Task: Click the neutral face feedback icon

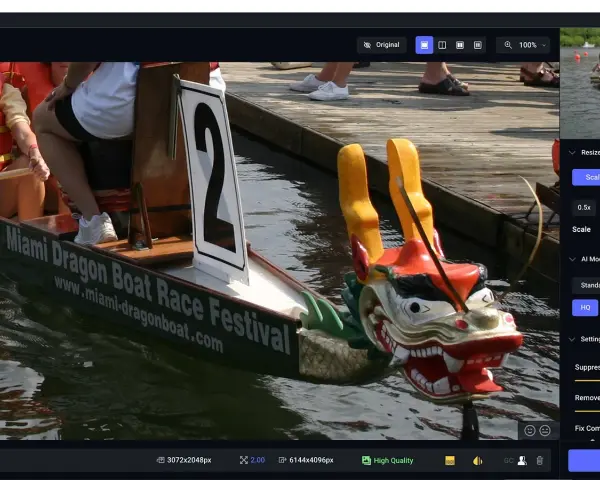Action: [x=545, y=431]
